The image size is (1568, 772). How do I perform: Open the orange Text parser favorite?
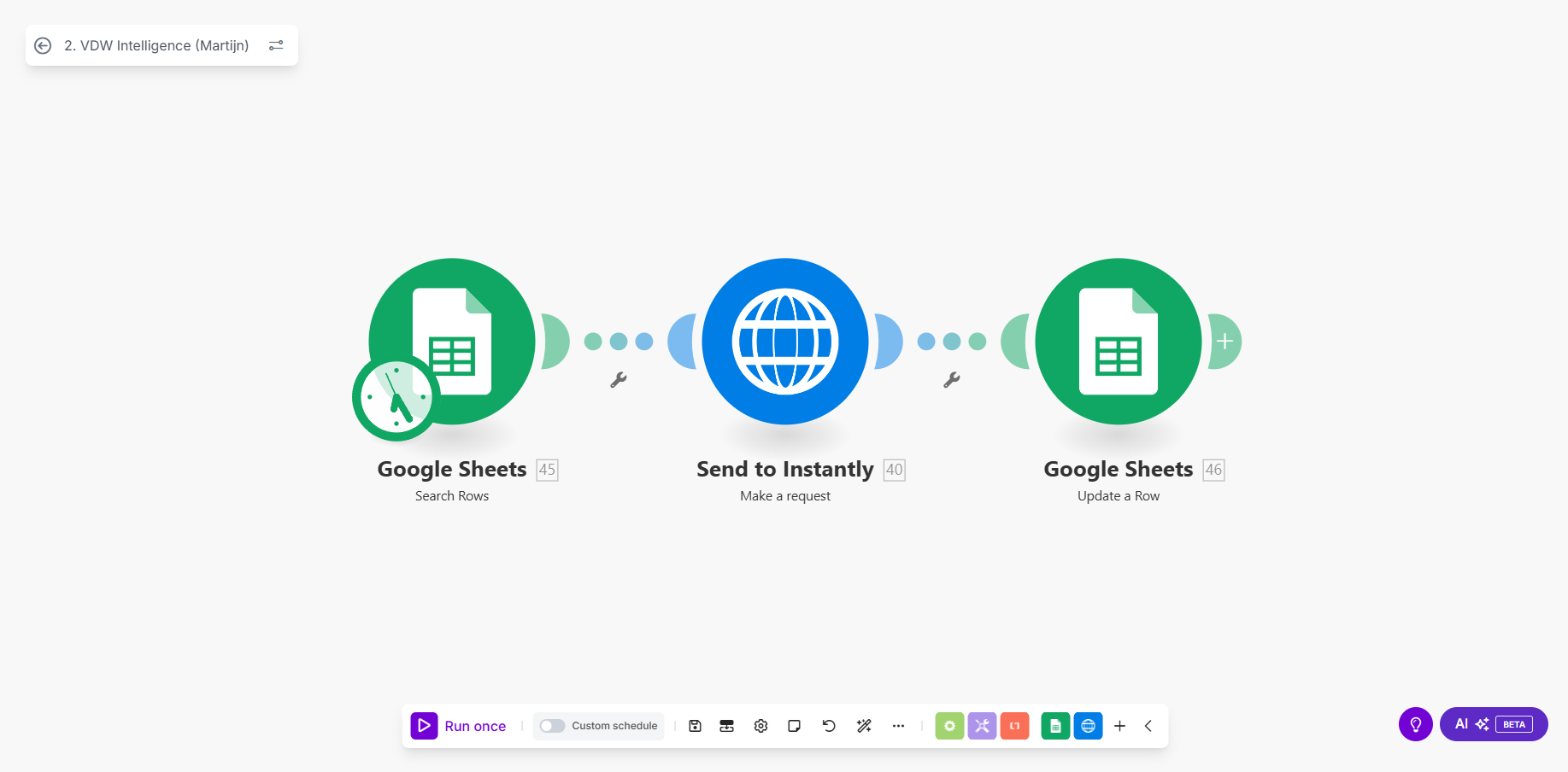click(x=1014, y=726)
